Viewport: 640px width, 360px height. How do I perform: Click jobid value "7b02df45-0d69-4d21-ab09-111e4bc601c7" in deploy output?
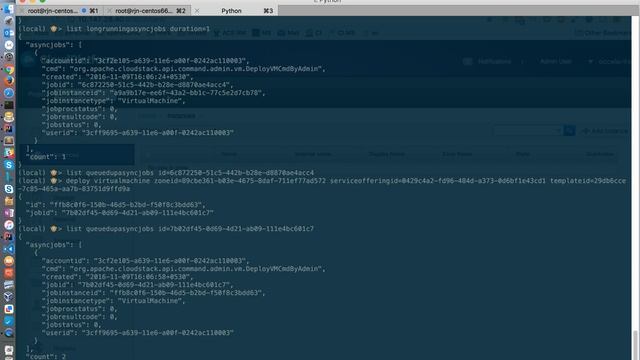tap(138, 213)
